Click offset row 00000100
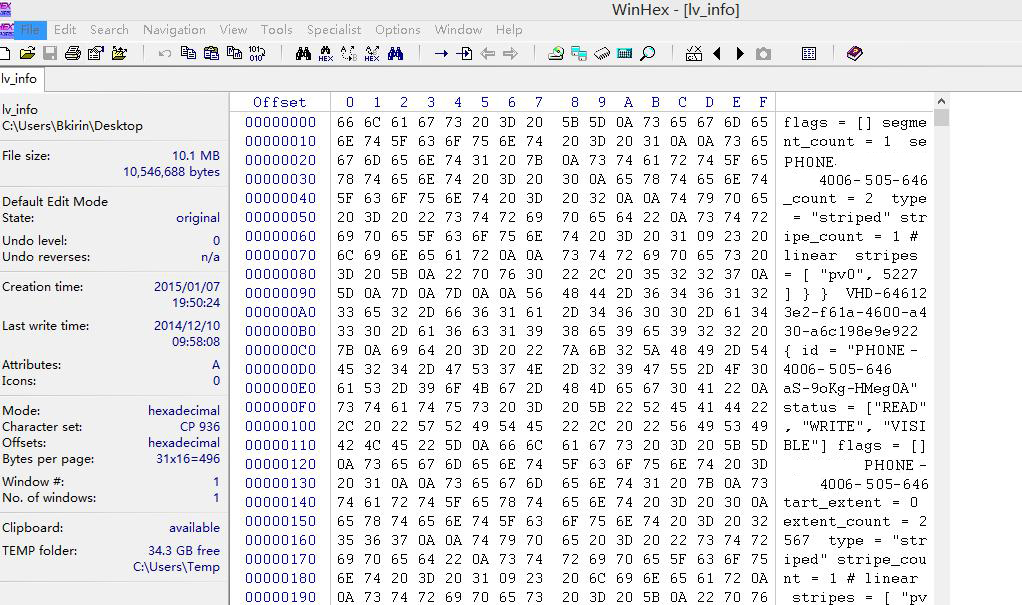Image resolution: width=1022 pixels, height=605 pixels. (280, 426)
